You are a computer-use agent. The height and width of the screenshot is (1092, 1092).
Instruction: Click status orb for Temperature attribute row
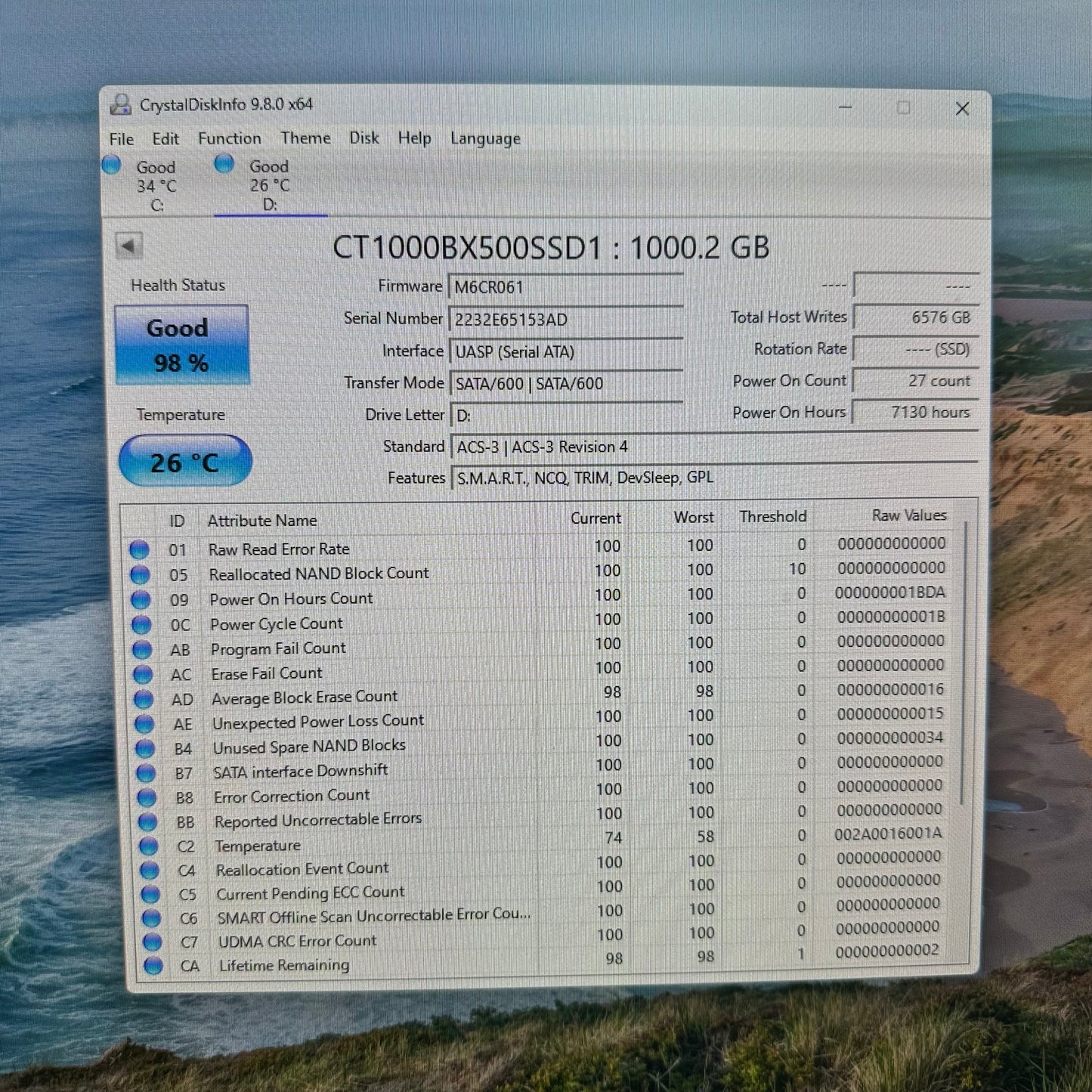coord(149,846)
